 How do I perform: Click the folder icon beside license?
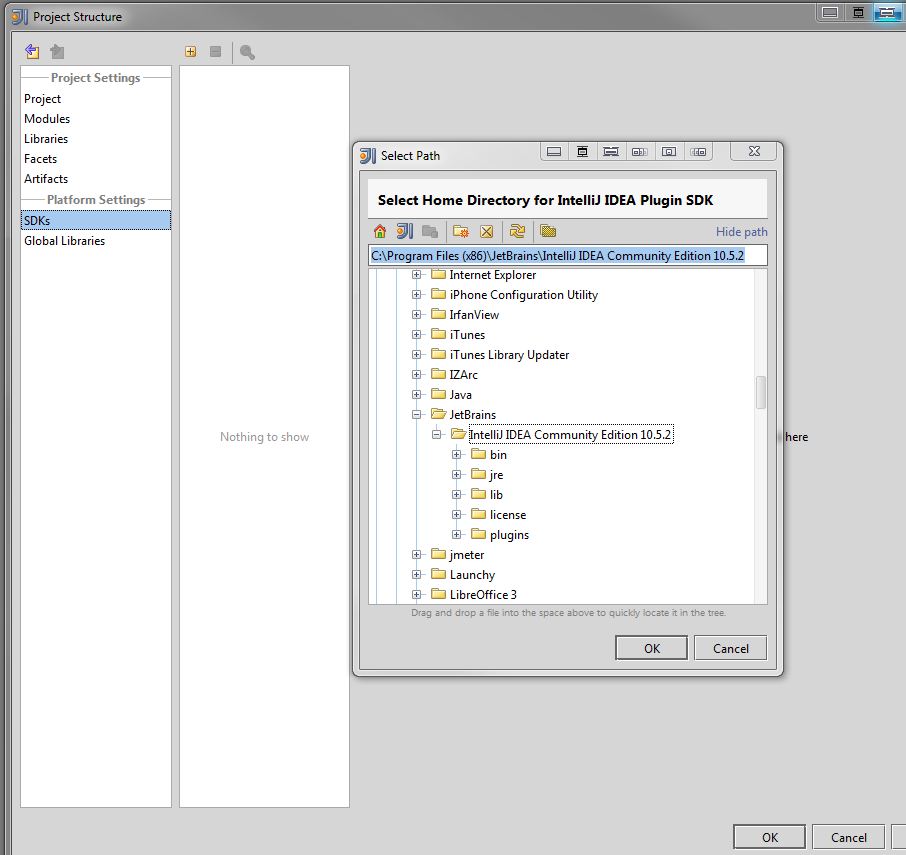[478, 514]
